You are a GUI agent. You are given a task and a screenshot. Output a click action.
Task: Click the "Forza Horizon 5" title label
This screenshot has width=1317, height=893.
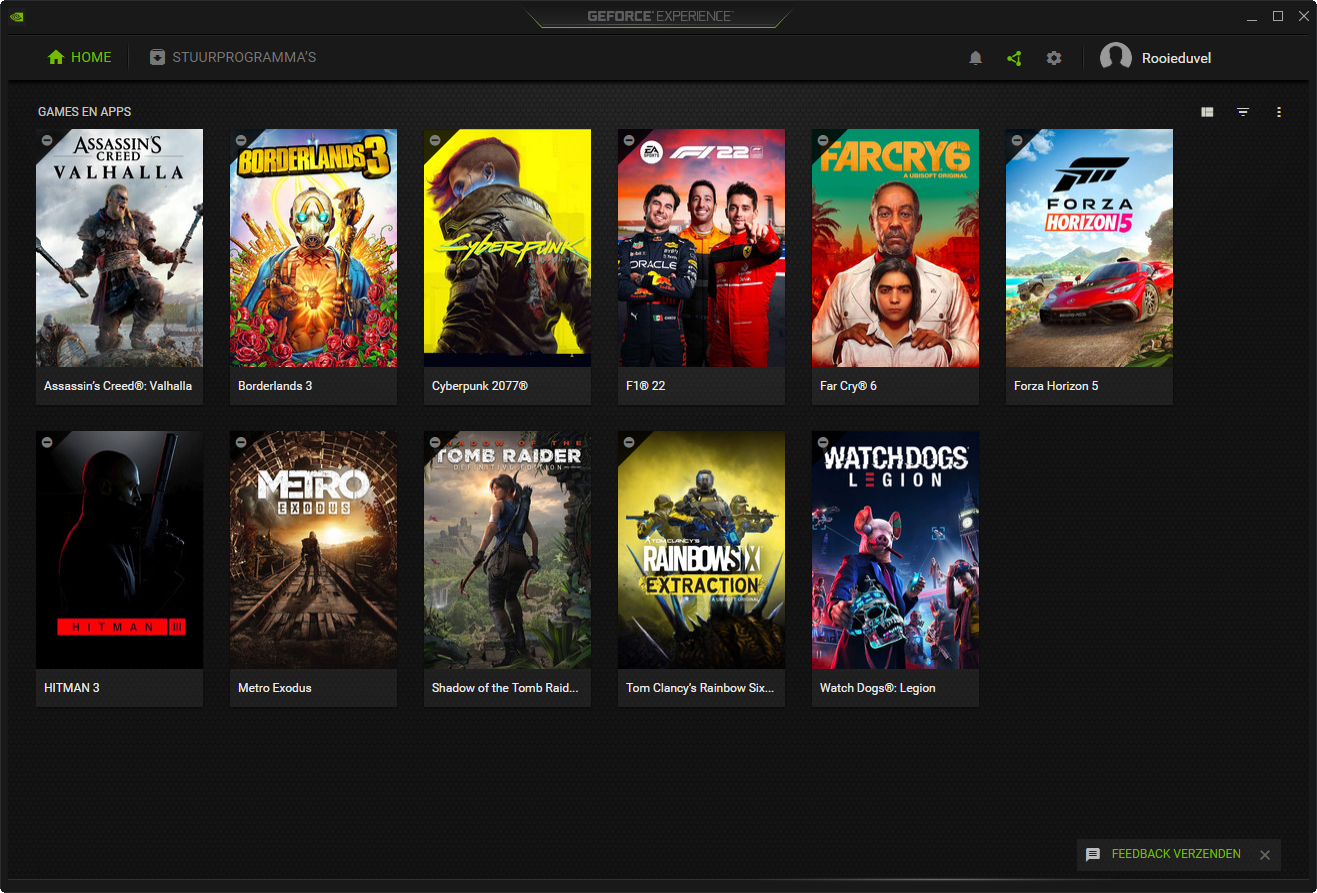(x=1056, y=386)
